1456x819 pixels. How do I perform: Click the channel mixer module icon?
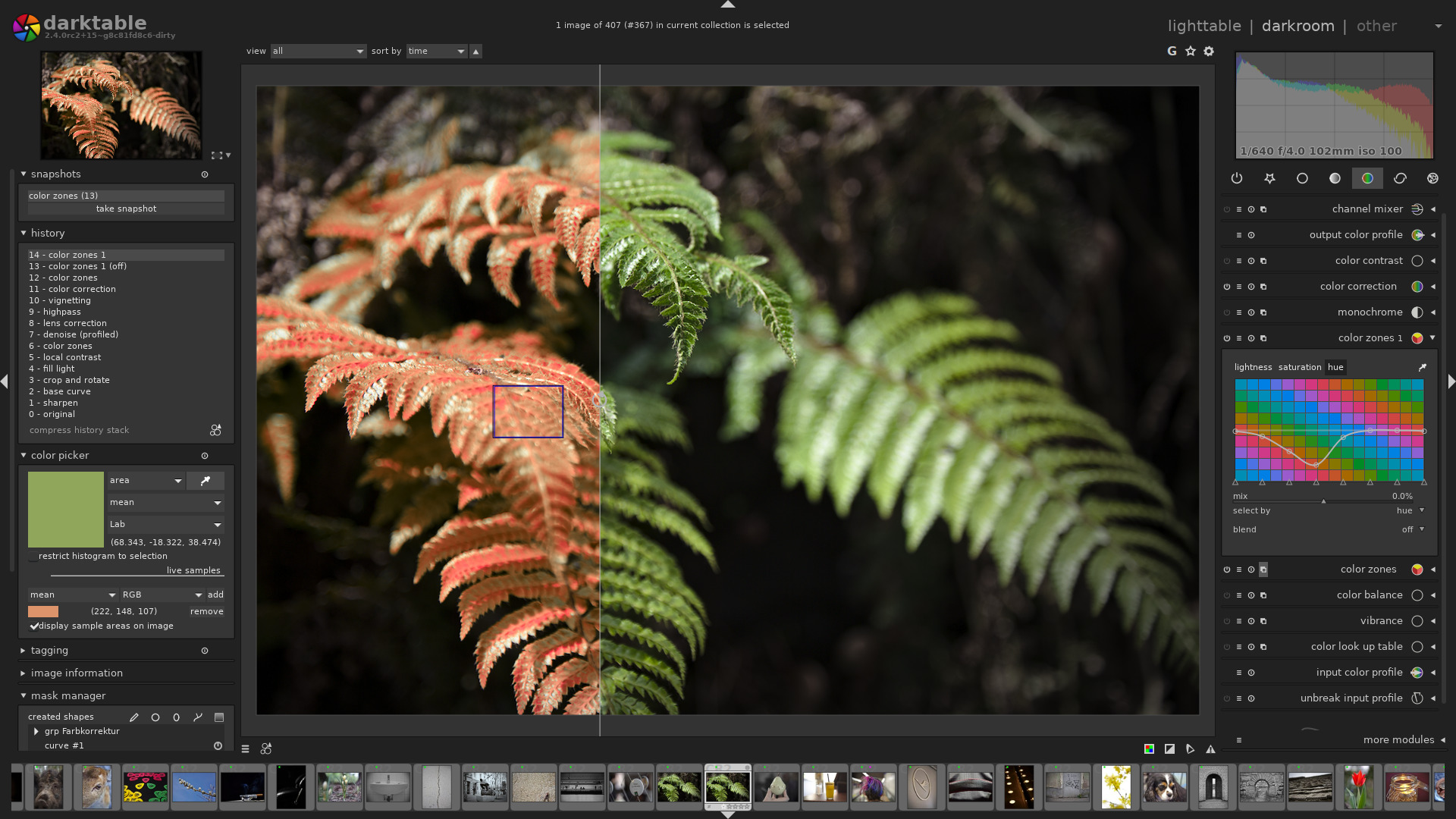pos(1417,209)
